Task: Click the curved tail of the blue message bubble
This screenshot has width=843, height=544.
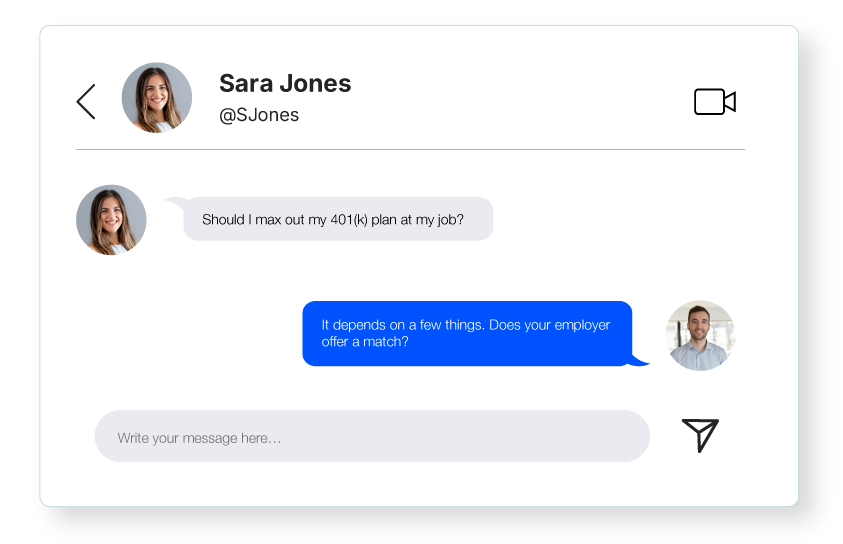Action: click(640, 360)
